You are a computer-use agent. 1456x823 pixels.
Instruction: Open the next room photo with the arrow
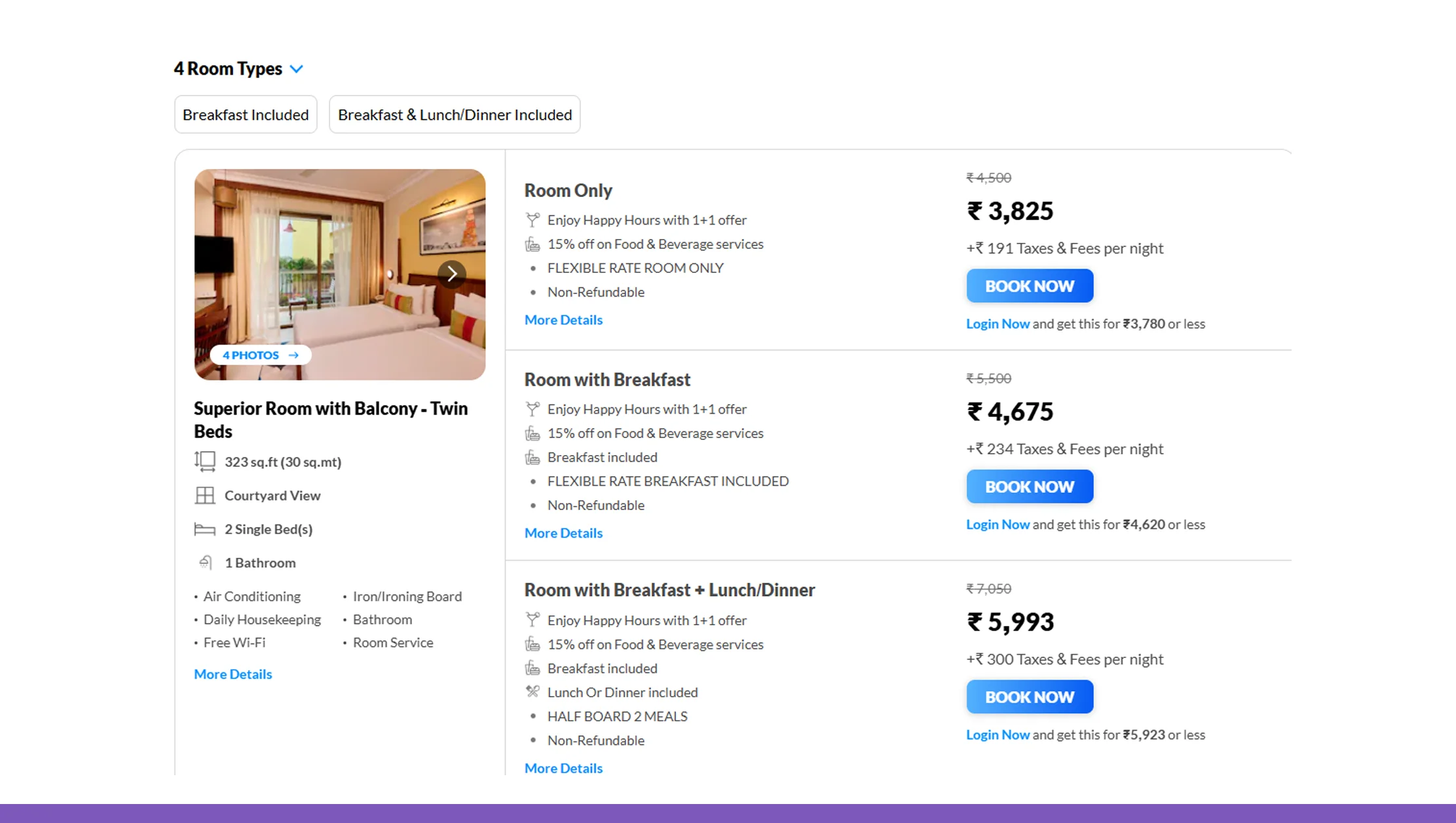click(451, 274)
